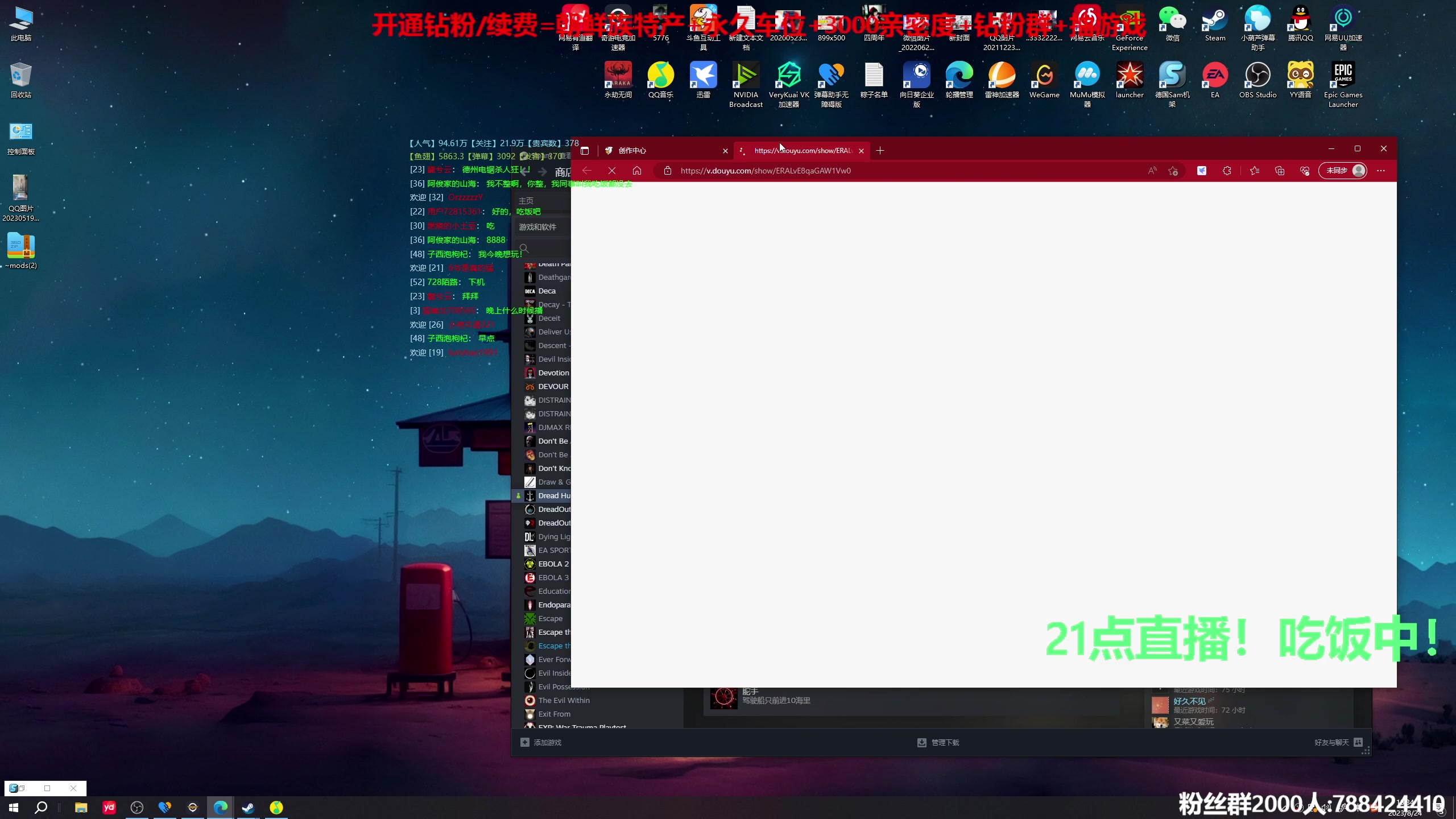
Task: Select 主页 in the Steam sidebar
Action: [x=525, y=200]
